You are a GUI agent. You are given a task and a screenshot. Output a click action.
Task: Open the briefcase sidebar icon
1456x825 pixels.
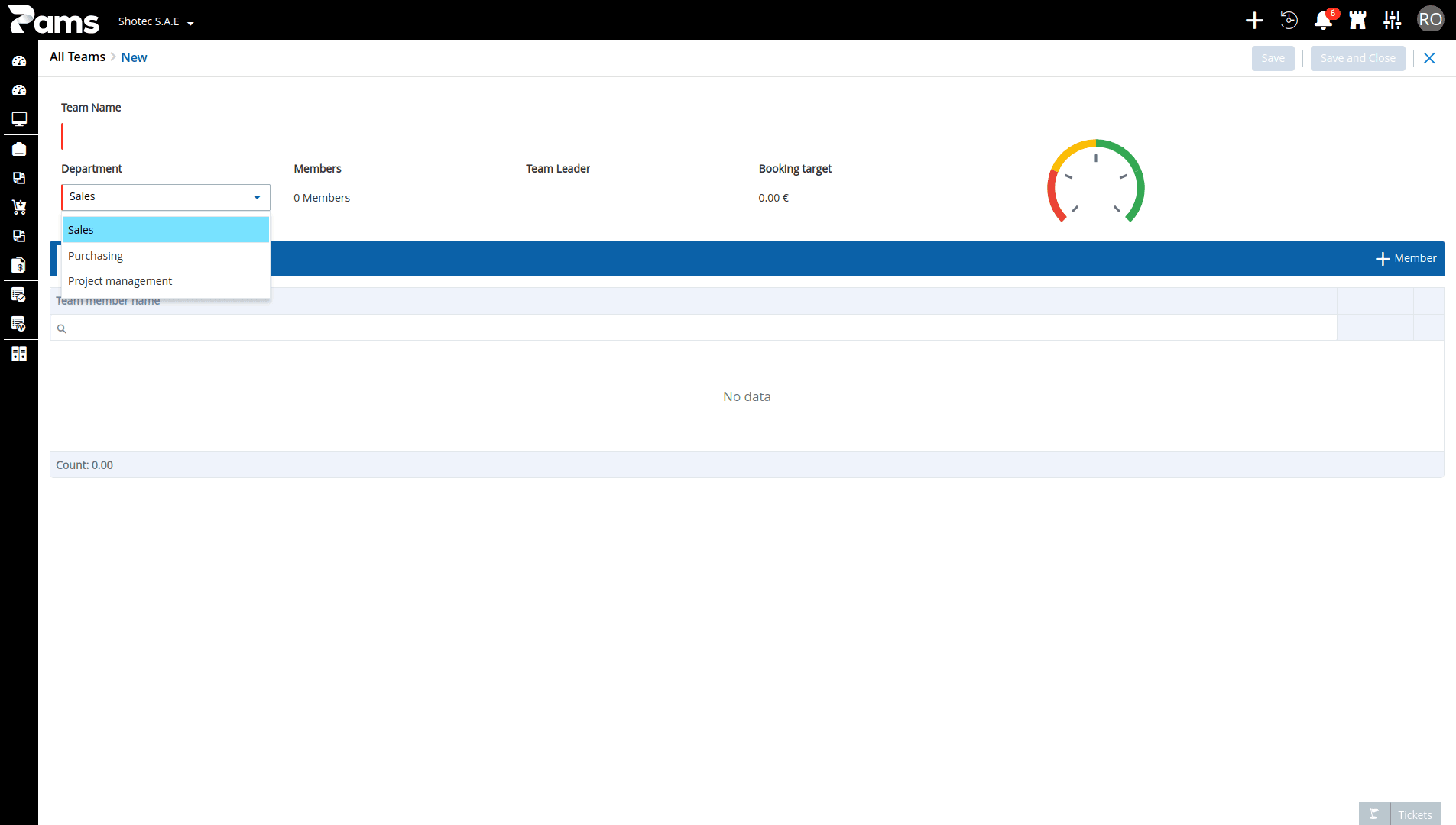pyautogui.click(x=19, y=149)
